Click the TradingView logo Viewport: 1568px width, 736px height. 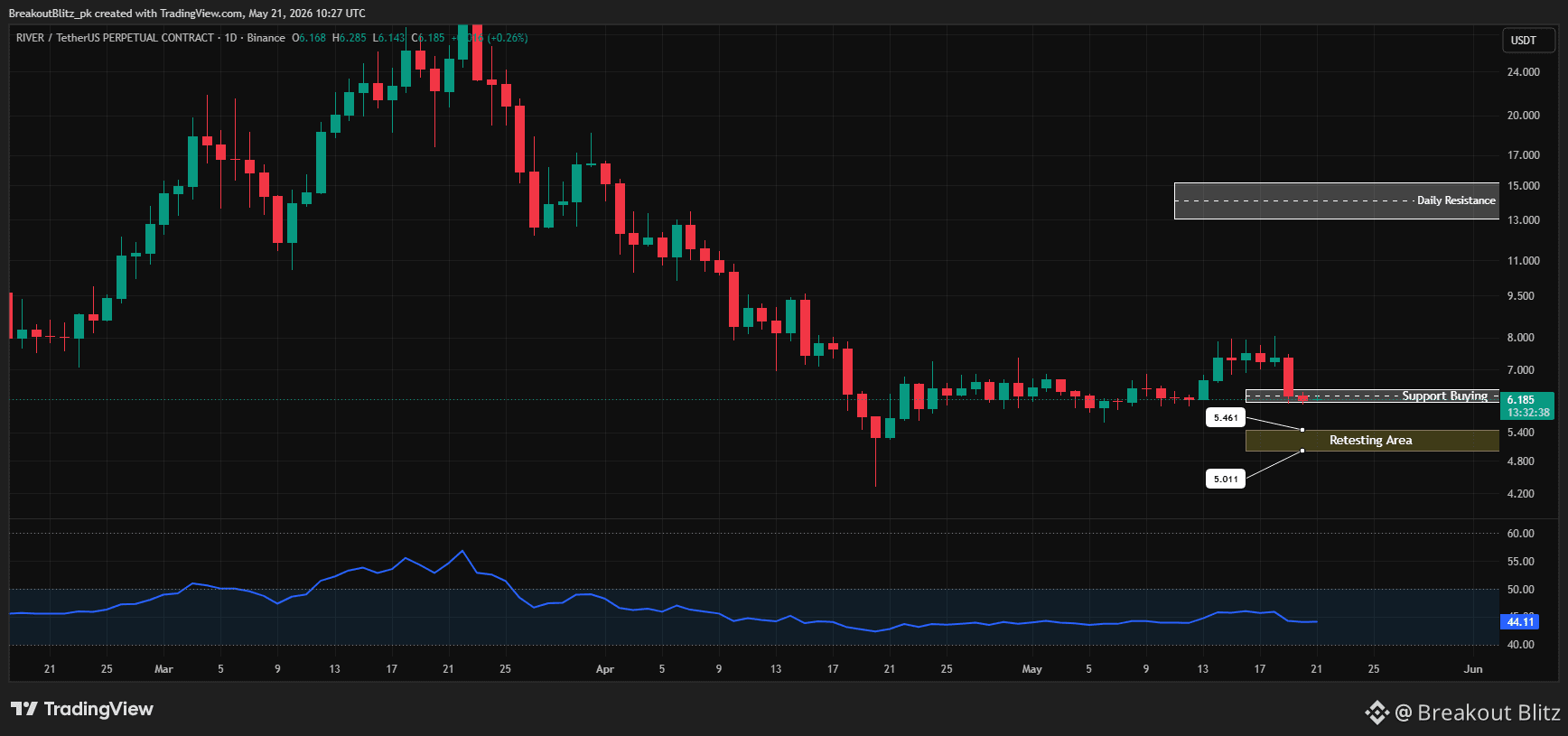click(82, 709)
